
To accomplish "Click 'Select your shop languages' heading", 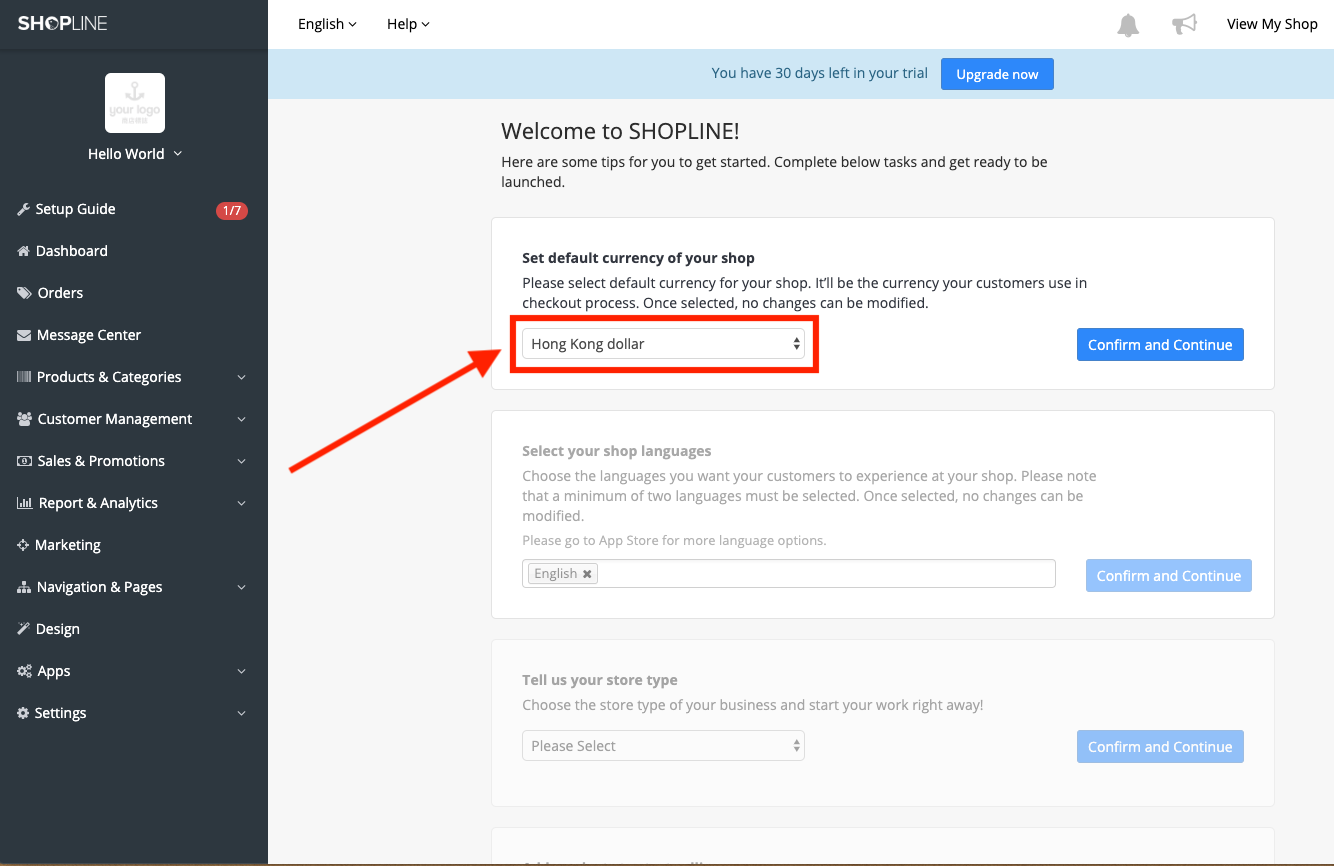I will coord(617,451).
